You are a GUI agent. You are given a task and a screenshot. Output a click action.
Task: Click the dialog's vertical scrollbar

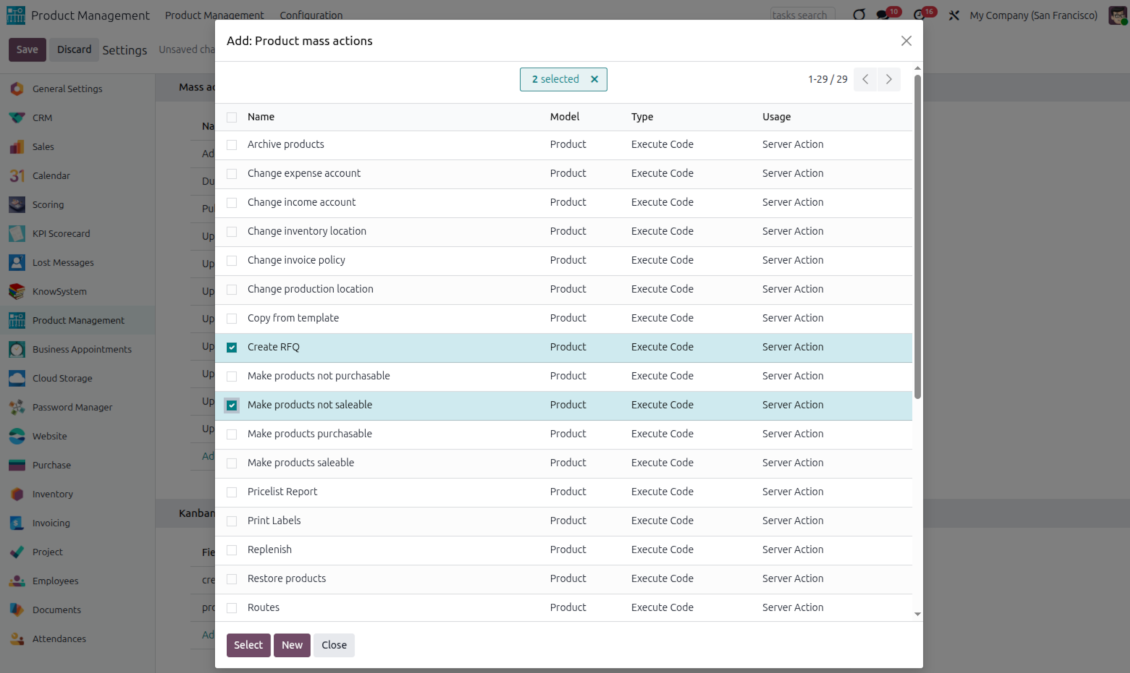point(917,240)
